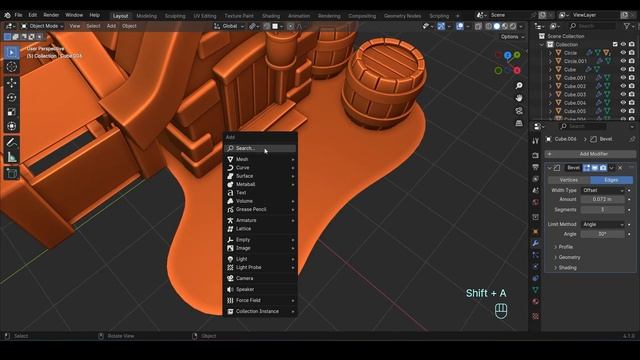Toggle Bevel modifier edit mode display
Image resolution: width=640 pixels, height=360 pixels.
587,168
